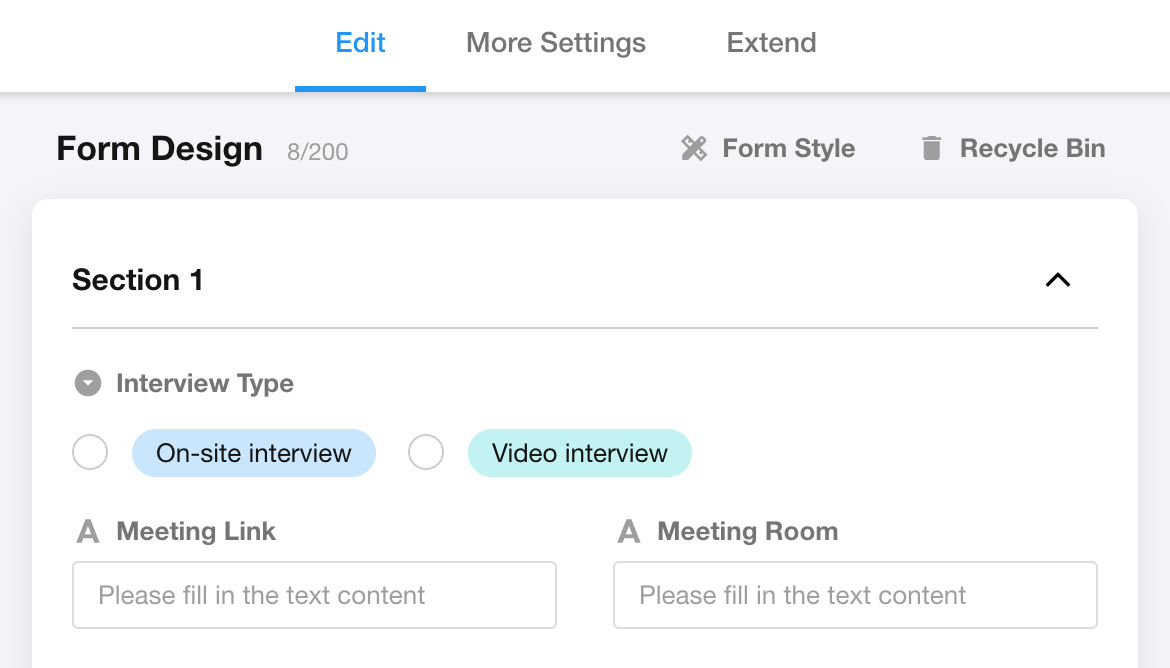Collapse Section 1 with the chevron arrow

click(x=1057, y=281)
